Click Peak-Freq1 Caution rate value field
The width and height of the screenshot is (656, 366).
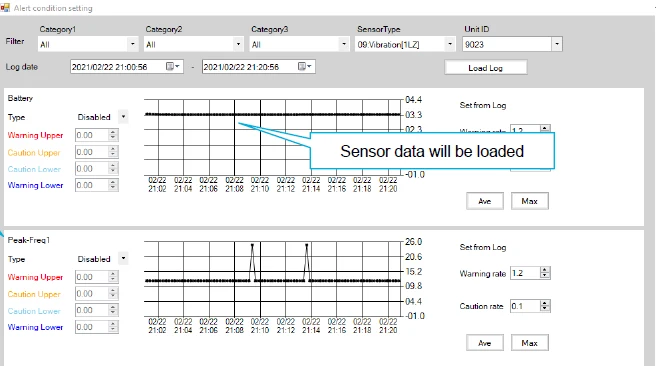525,306
